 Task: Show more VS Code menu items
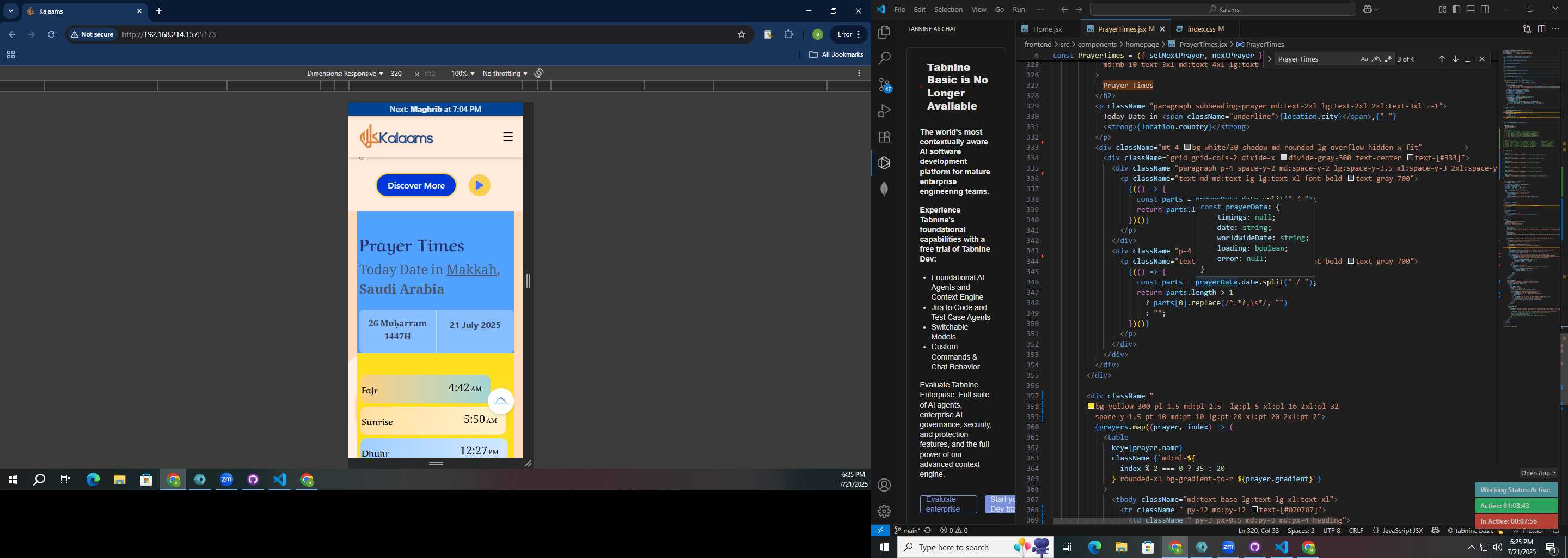(x=1040, y=10)
